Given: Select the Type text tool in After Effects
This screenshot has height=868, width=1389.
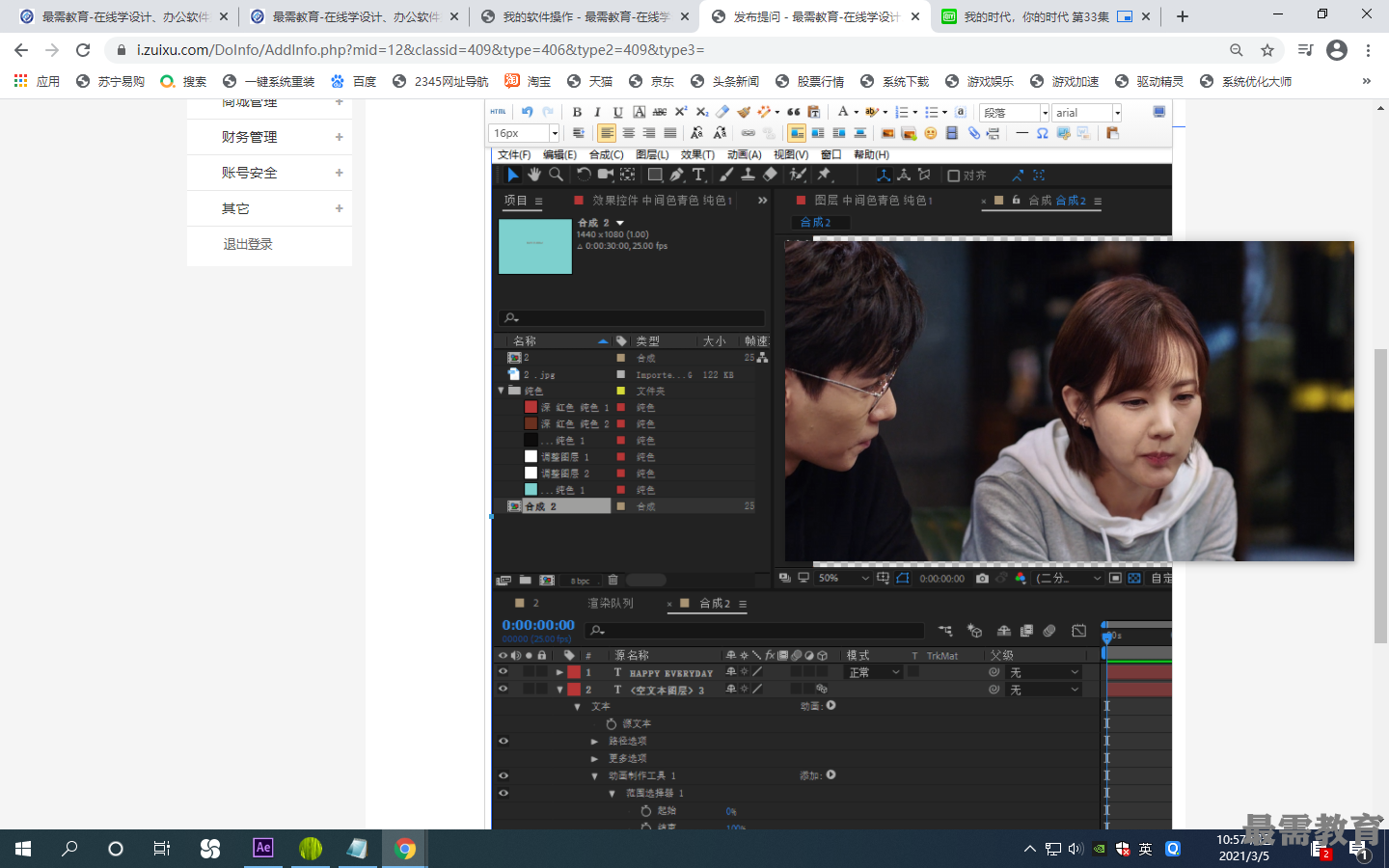Looking at the screenshot, I should tap(698, 175).
